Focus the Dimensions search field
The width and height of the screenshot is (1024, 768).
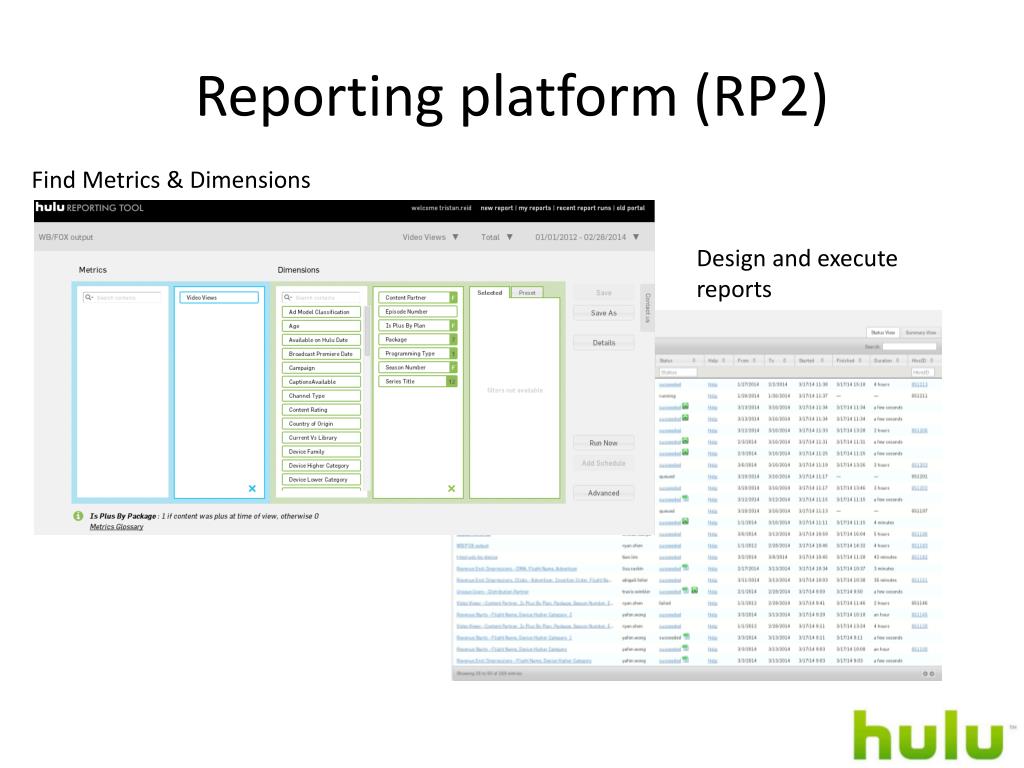(321, 298)
